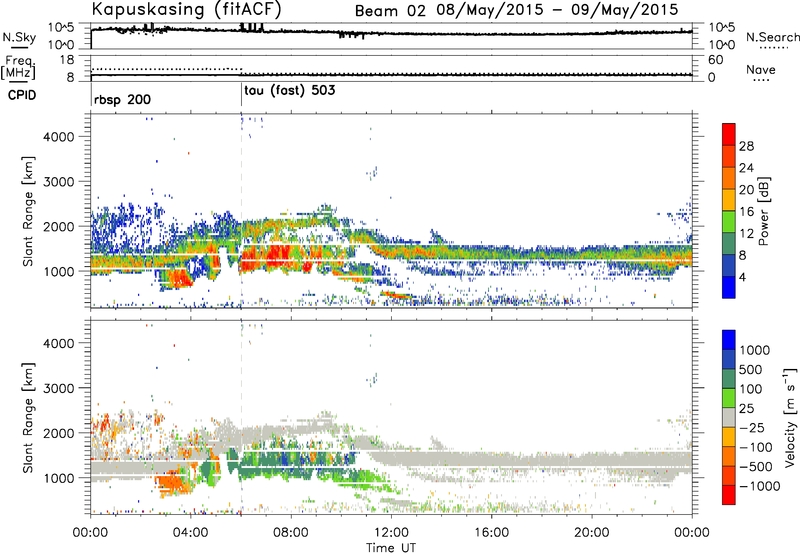Image resolution: width=800 pixels, height=554 pixels.
Task: Click the 16 label on power colorbar
Action: [x=746, y=212]
